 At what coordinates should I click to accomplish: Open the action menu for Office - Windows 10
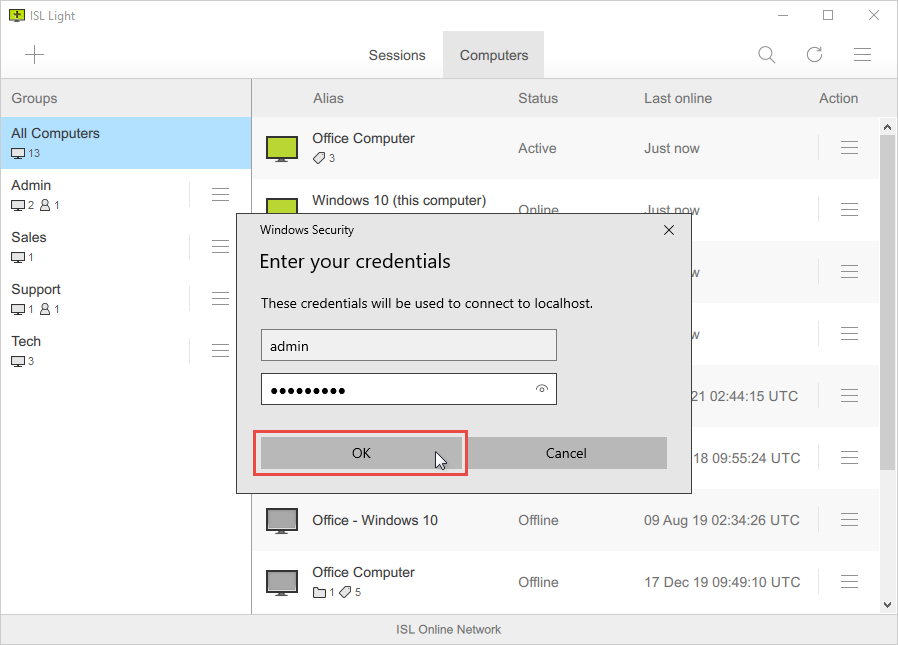coord(849,520)
